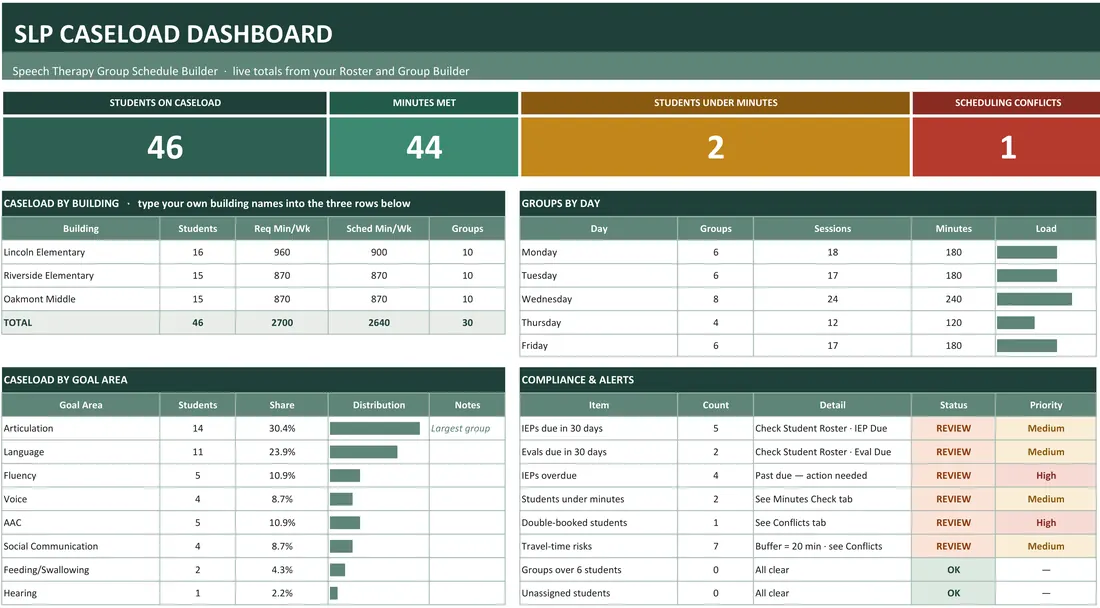The image size is (1100, 608).
Task: Click the Friday day cell
Action: [x=598, y=346]
